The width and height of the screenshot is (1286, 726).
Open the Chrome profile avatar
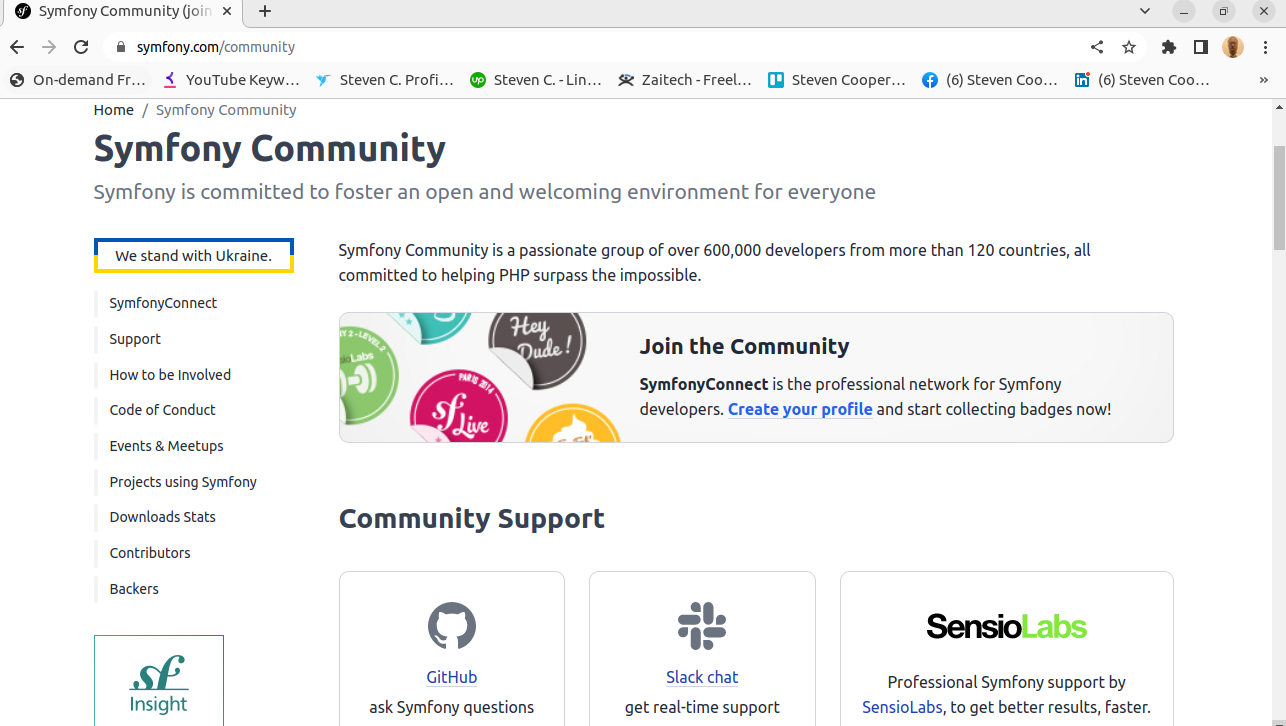pos(1233,47)
